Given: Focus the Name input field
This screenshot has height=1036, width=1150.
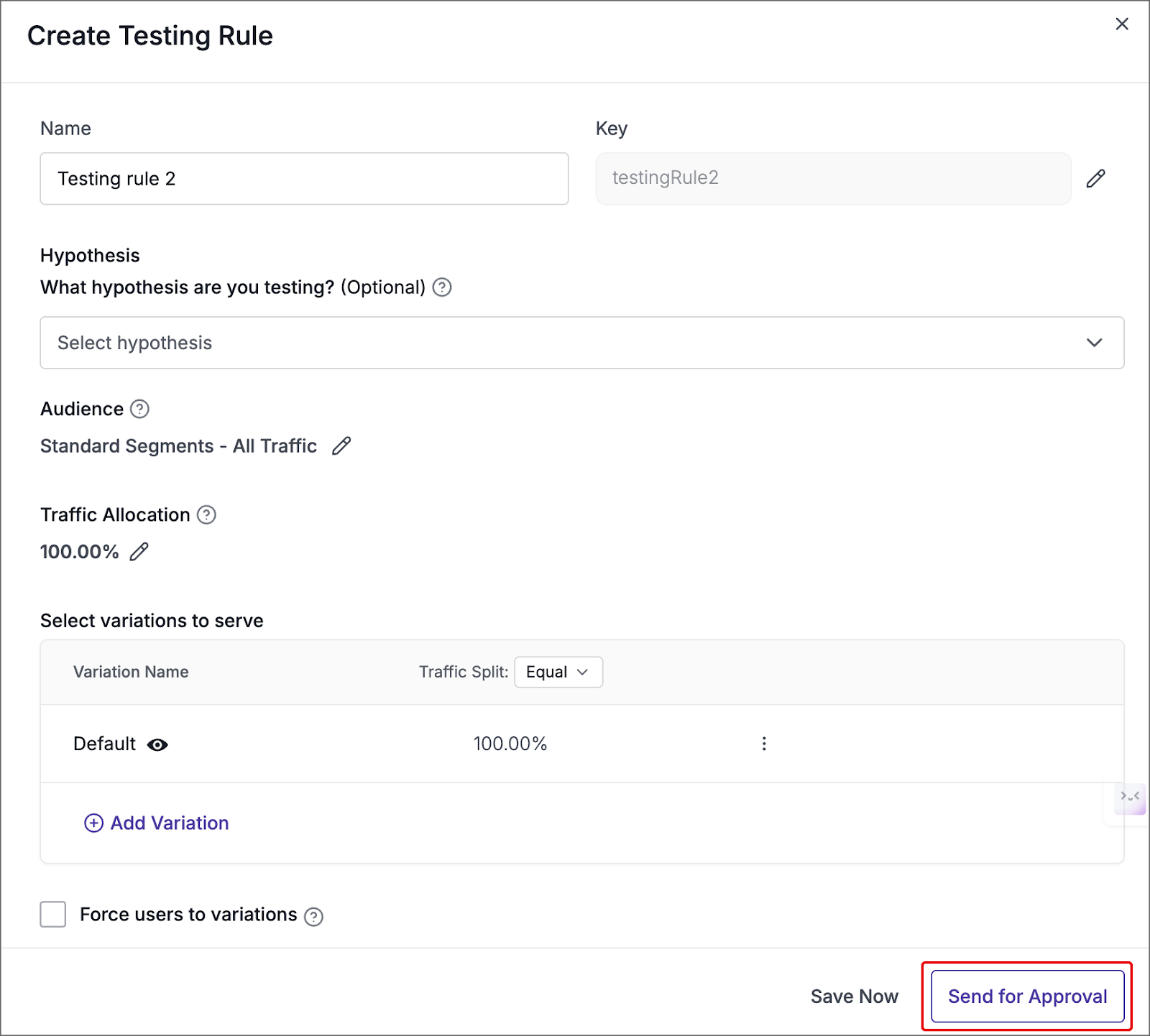Looking at the screenshot, I should (x=304, y=179).
